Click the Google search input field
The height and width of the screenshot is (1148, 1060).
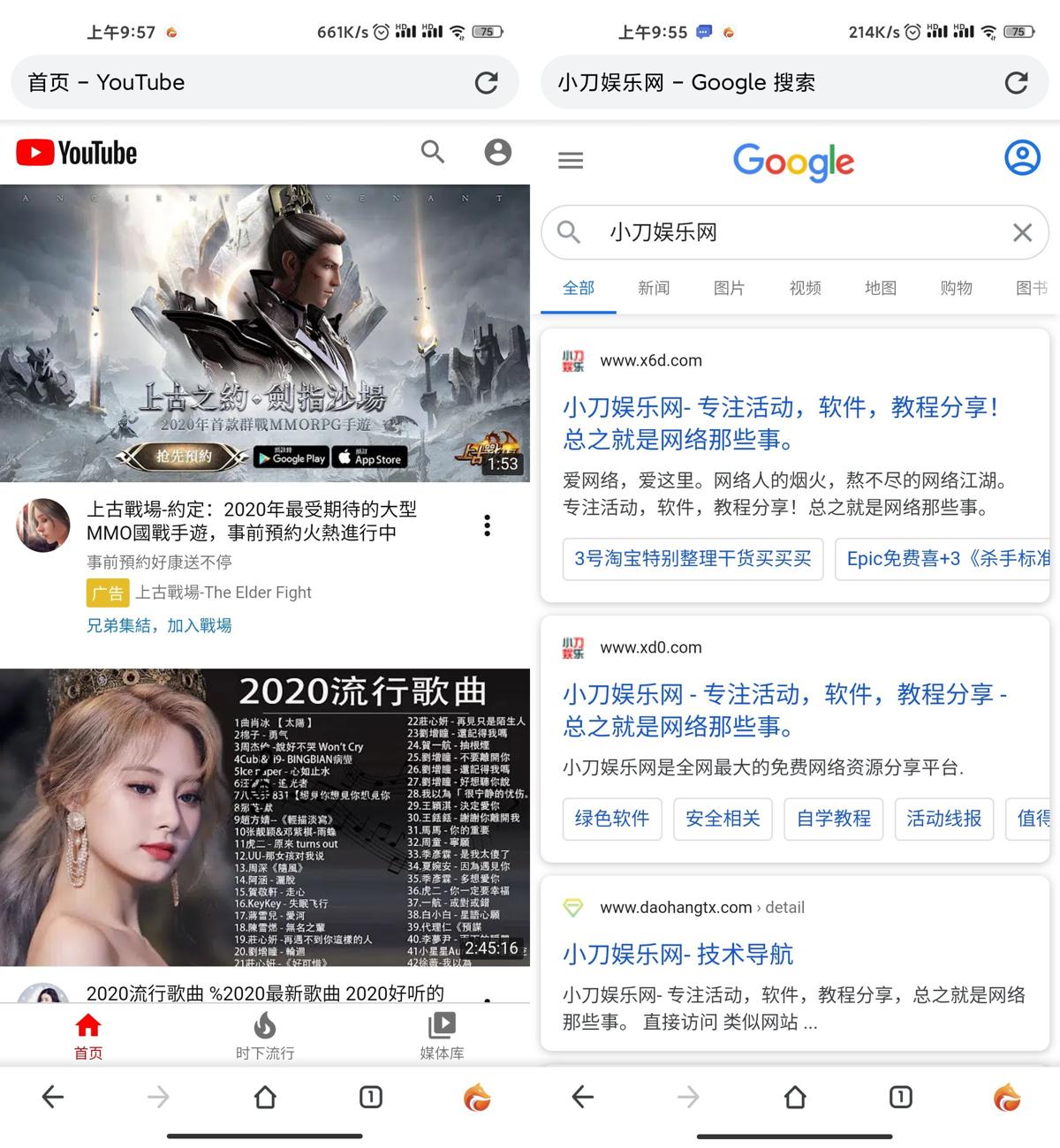[795, 232]
